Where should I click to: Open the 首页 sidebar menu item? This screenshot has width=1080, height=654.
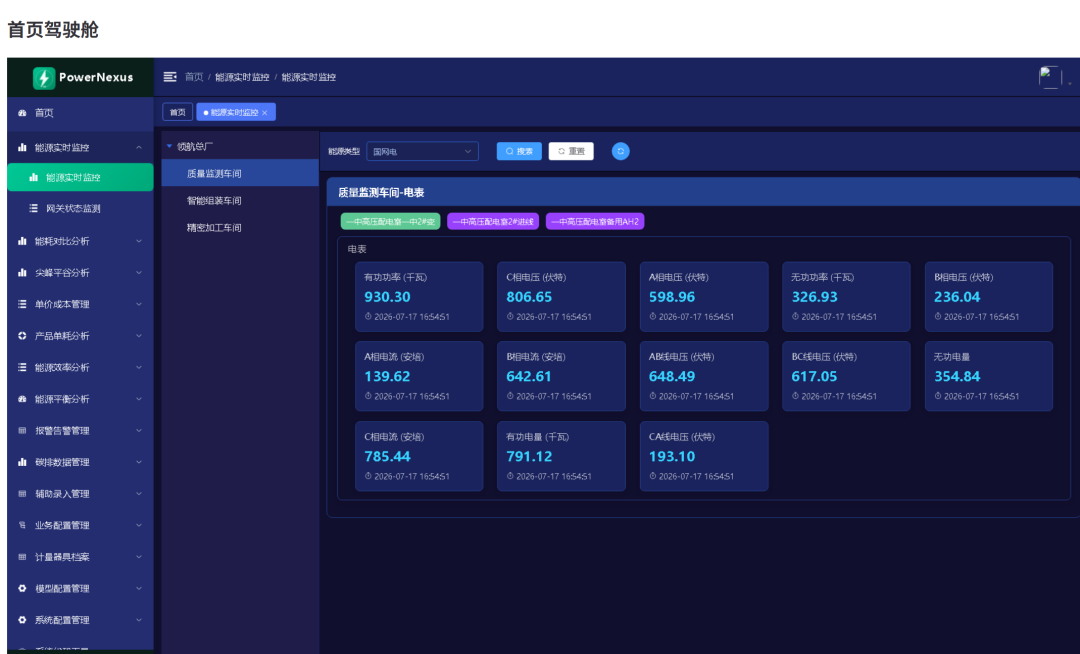(x=81, y=113)
